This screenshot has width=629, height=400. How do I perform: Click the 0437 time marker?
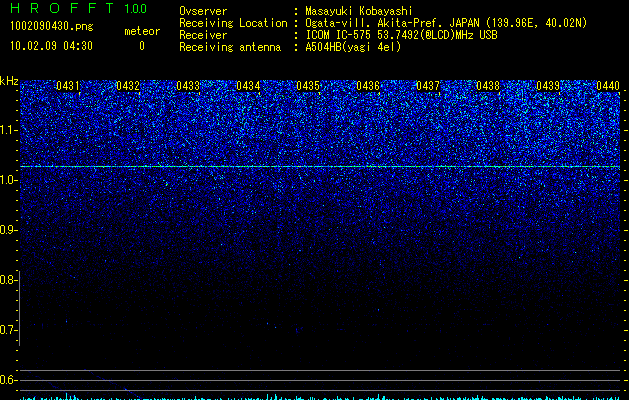point(428,86)
